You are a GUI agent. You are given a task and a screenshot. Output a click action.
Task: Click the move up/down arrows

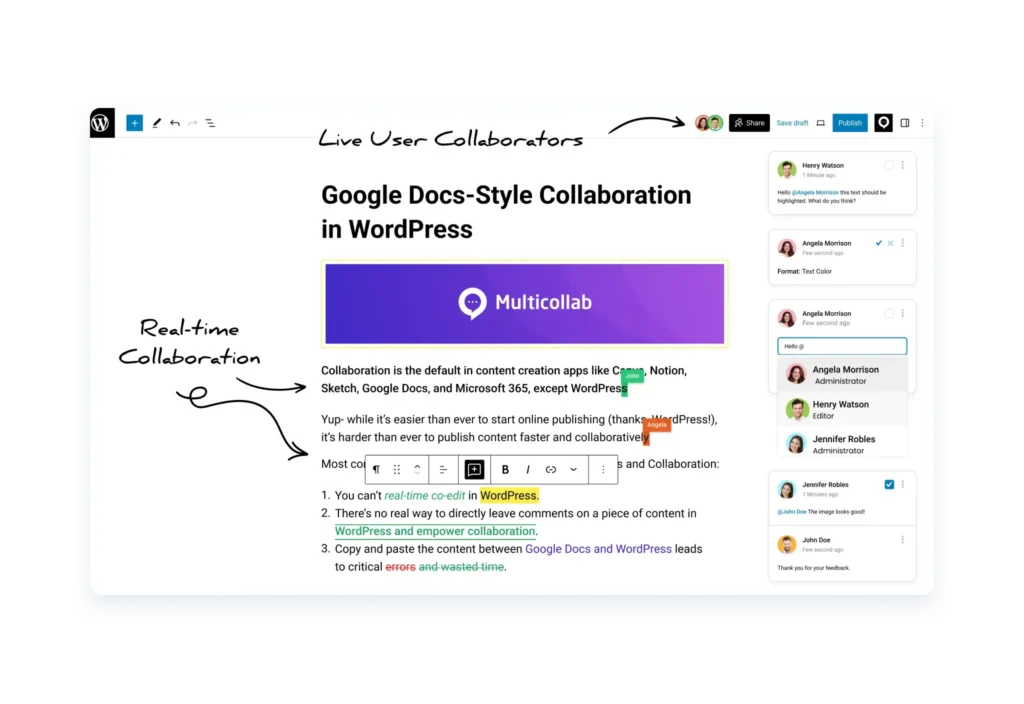[417, 470]
